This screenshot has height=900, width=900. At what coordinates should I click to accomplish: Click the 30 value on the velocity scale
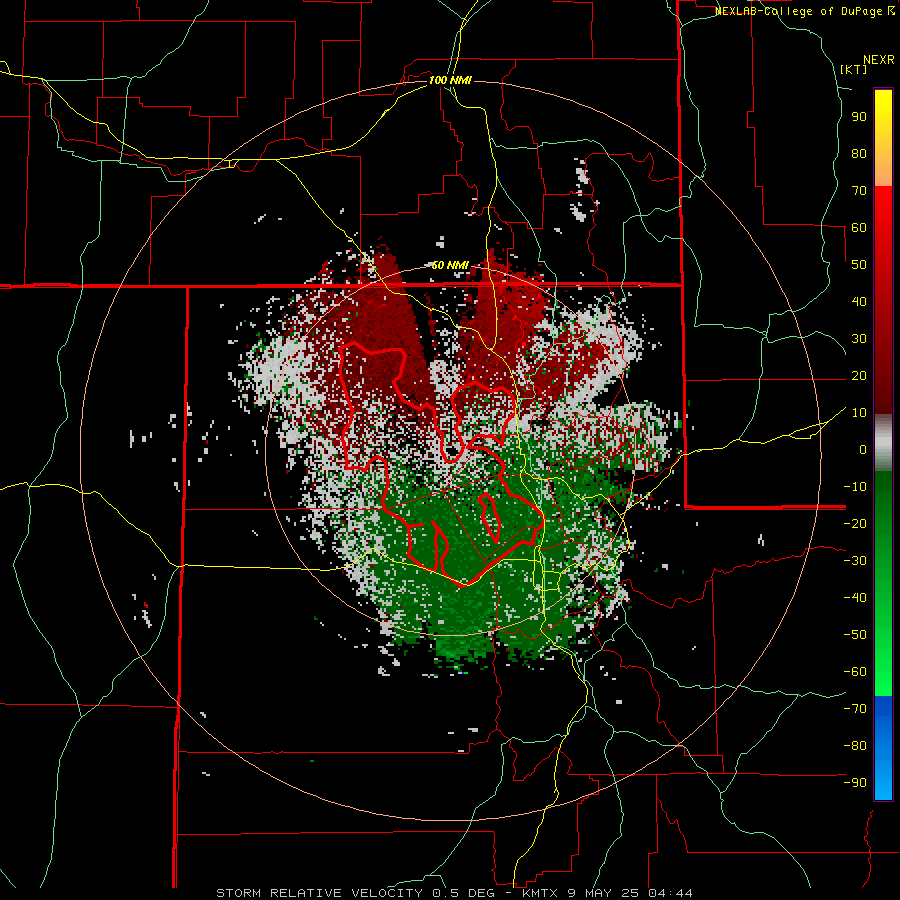coord(859,339)
